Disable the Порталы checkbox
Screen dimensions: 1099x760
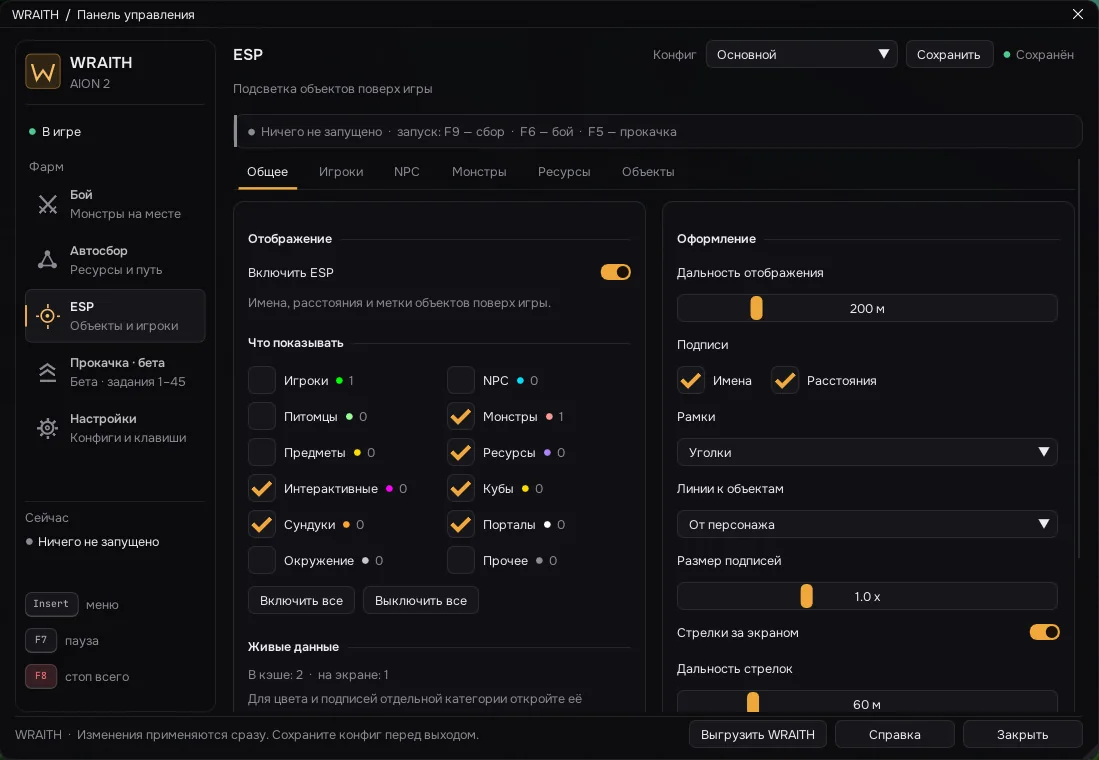coord(460,524)
